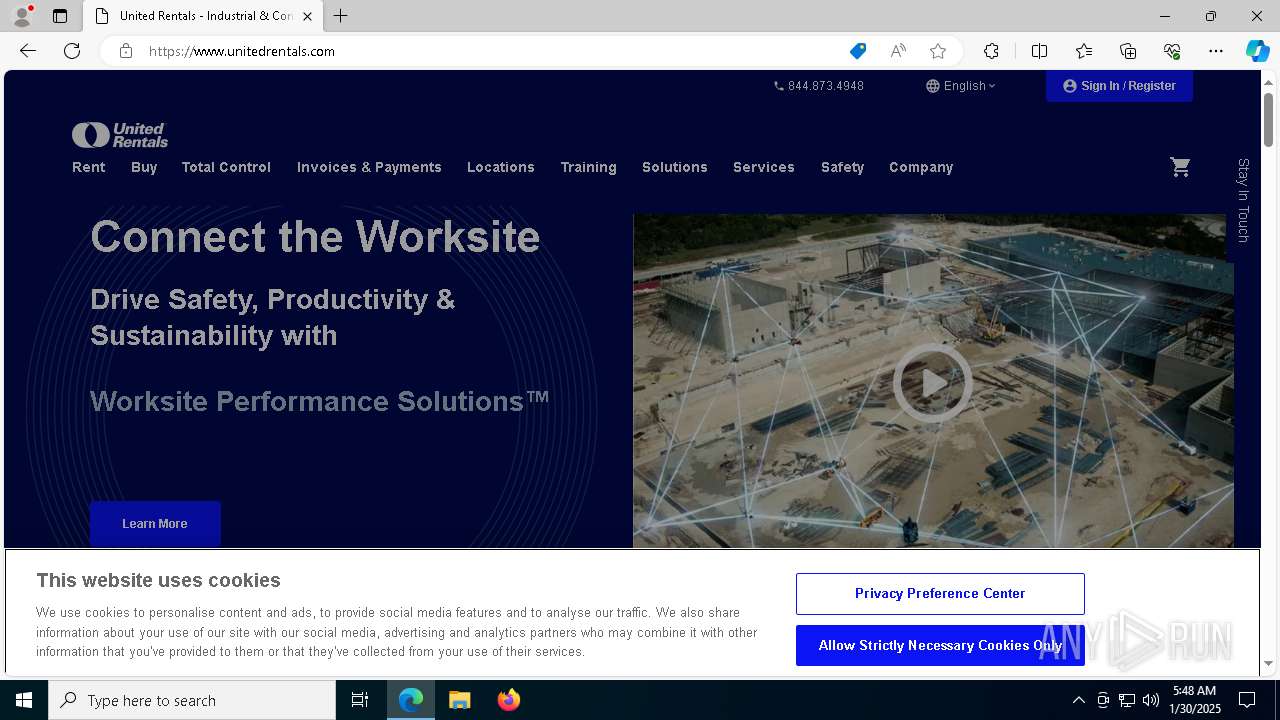Image resolution: width=1280 pixels, height=720 pixels.
Task: Open Settings and more menu
Action: click(1216, 51)
